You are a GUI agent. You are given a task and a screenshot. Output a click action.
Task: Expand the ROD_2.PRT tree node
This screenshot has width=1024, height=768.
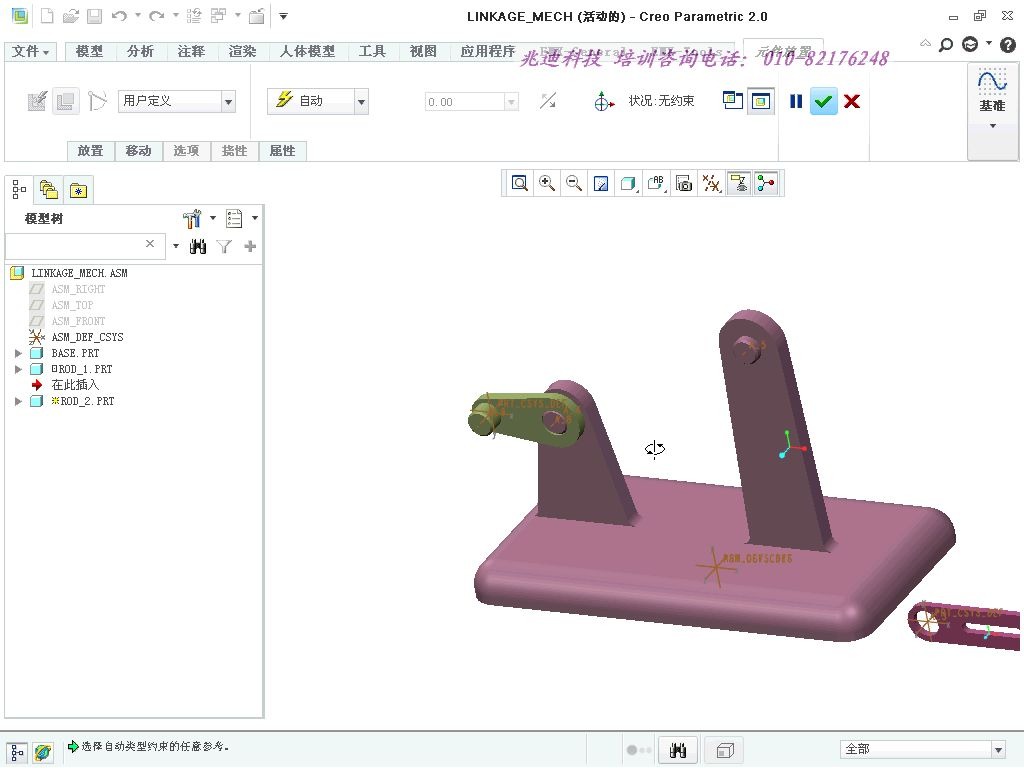point(18,401)
